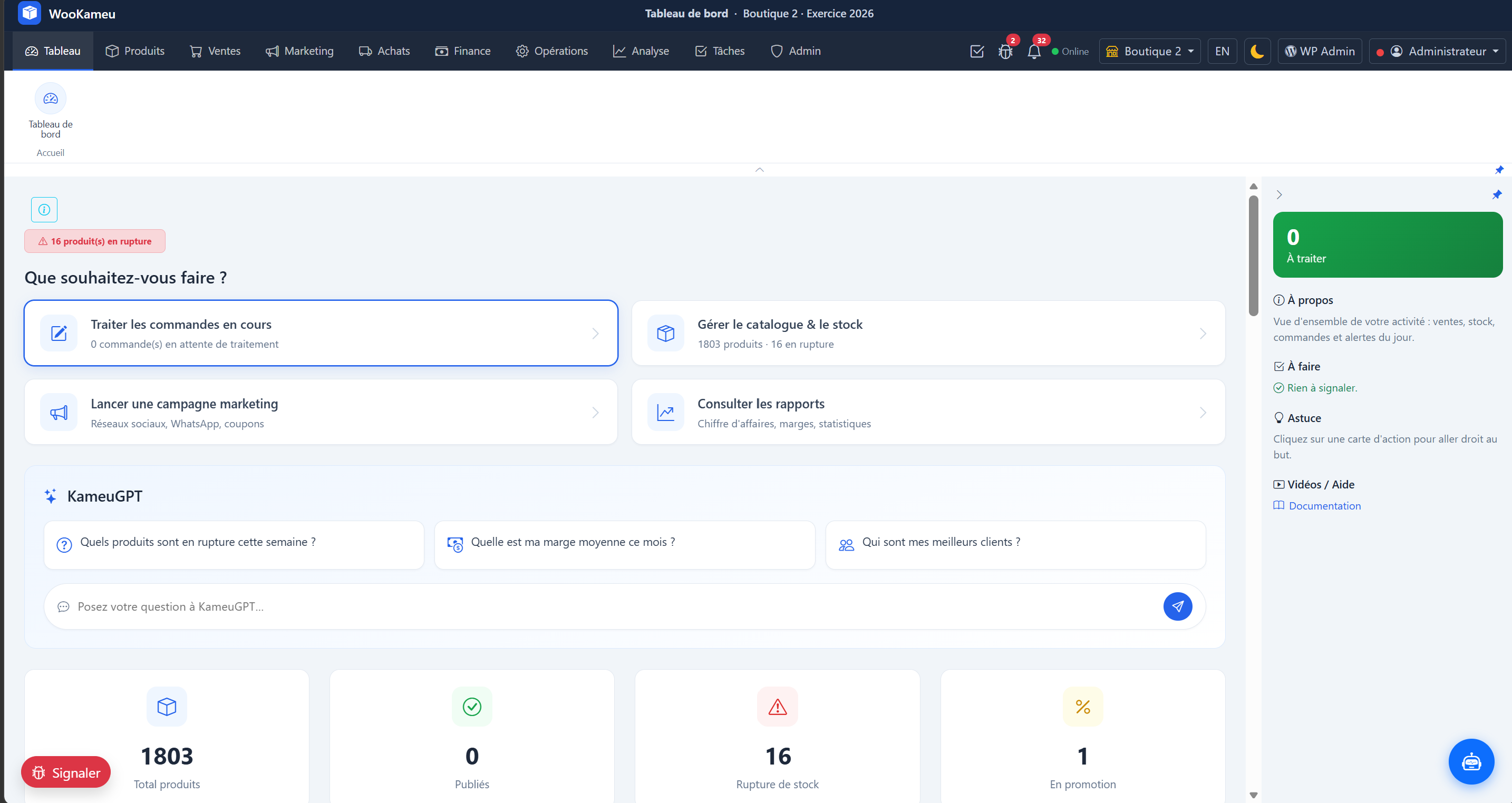The image size is (1512, 803).
Task: Send the KameuGPT question with paper-plane button
Action: (x=1177, y=606)
